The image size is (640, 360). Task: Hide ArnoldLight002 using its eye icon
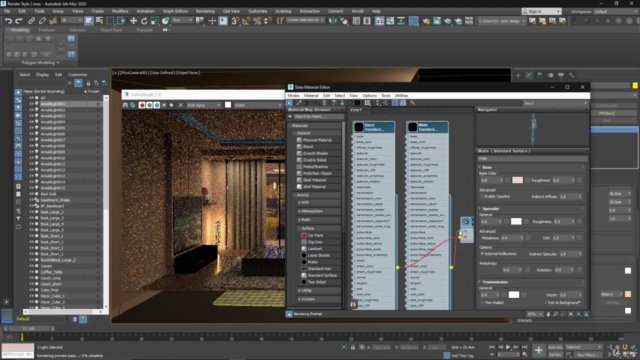(x=31, y=110)
